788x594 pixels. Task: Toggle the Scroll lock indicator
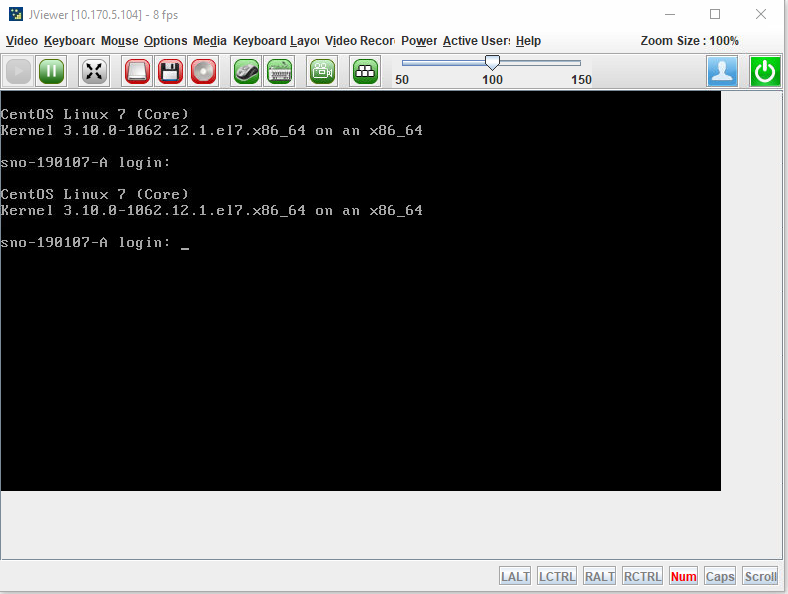click(760, 576)
